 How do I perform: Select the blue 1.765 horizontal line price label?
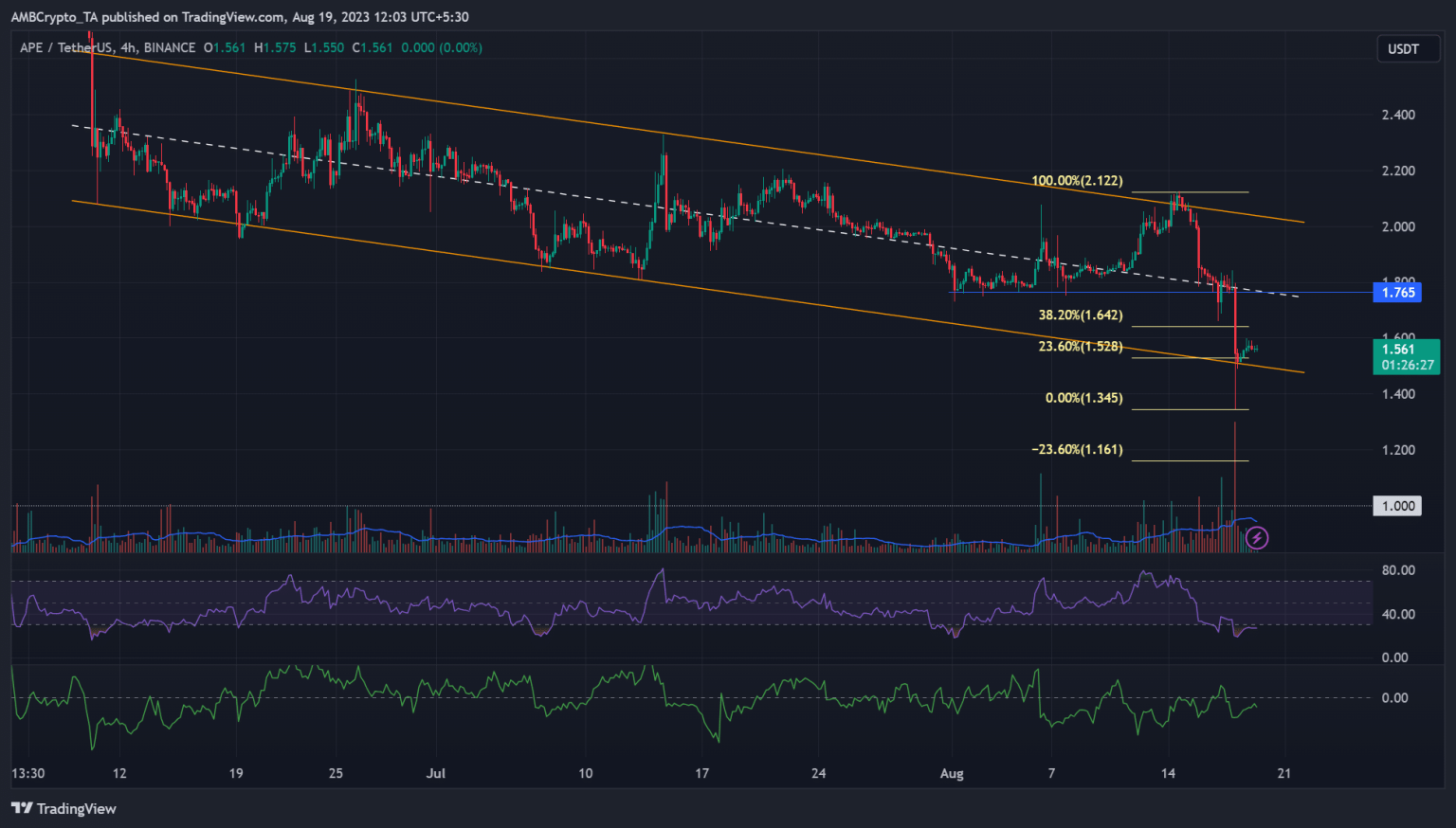click(1396, 293)
